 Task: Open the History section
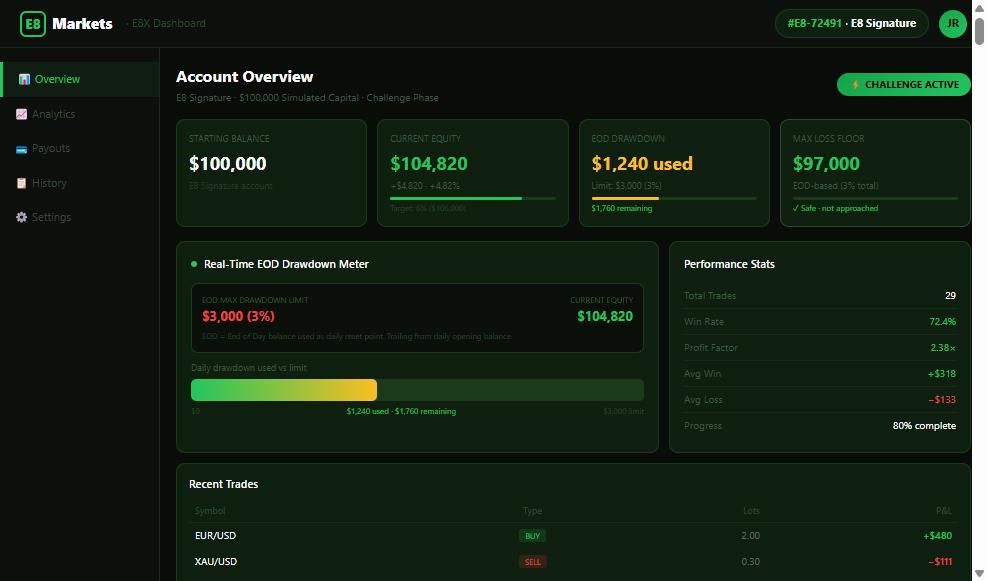[80, 183]
